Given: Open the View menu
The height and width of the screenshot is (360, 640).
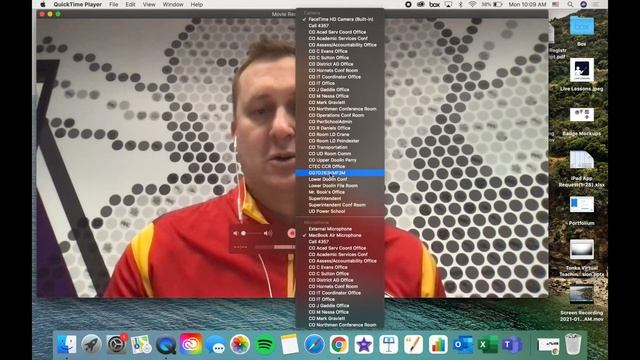Looking at the screenshot, I should coord(149,4).
